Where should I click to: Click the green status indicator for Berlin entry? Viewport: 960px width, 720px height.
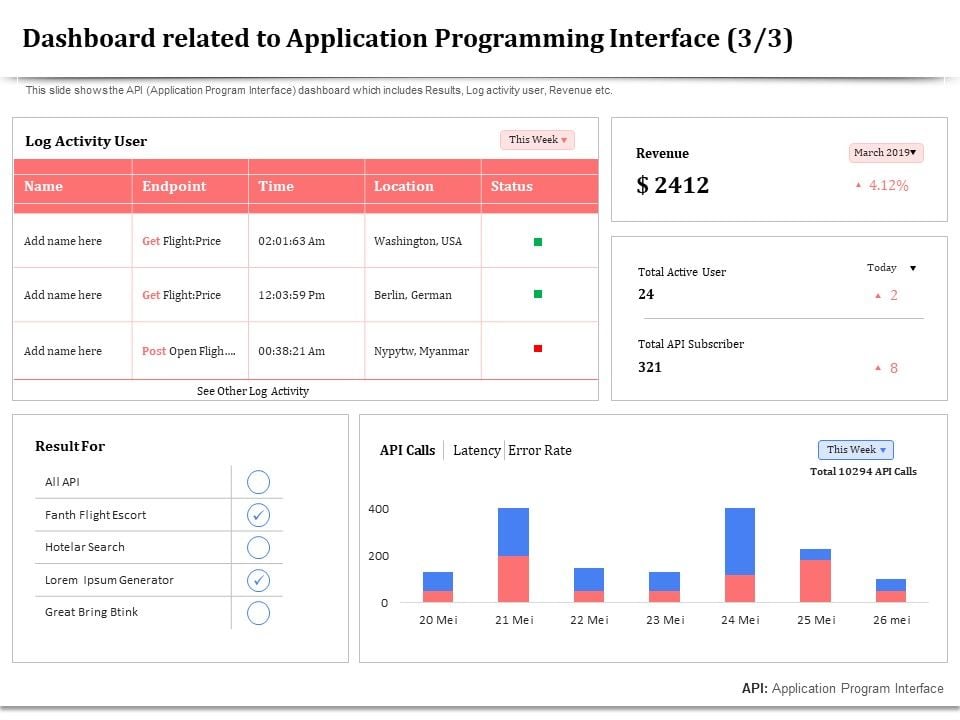(537, 293)
